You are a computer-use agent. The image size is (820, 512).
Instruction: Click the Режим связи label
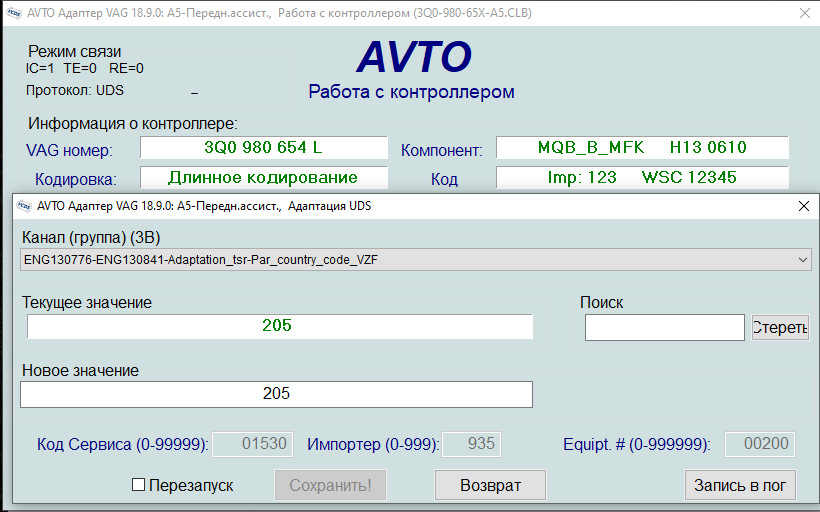[x=74, y=51]
